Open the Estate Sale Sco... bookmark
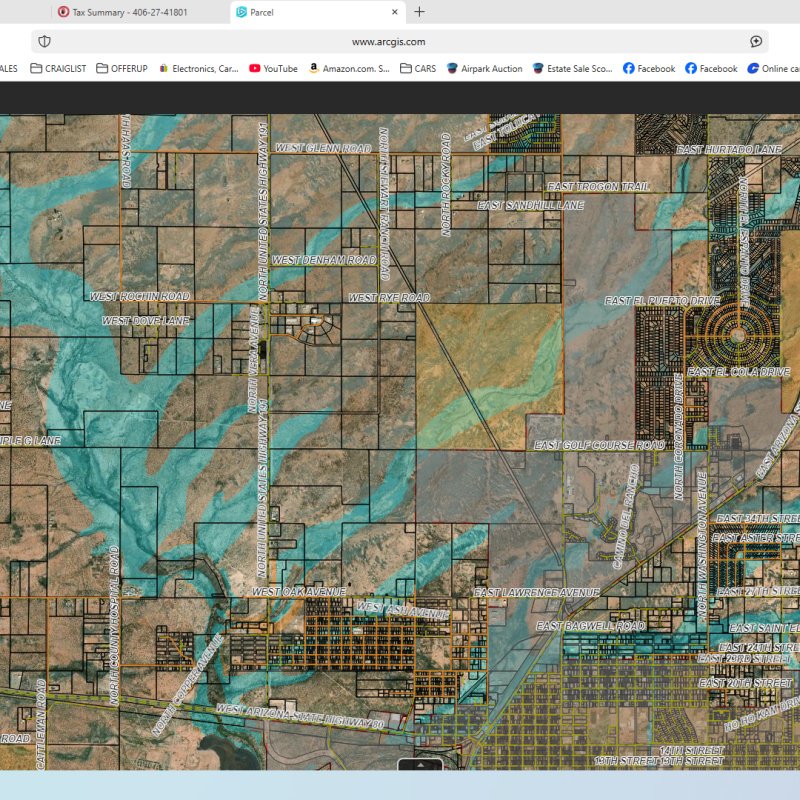 point(572,68)
